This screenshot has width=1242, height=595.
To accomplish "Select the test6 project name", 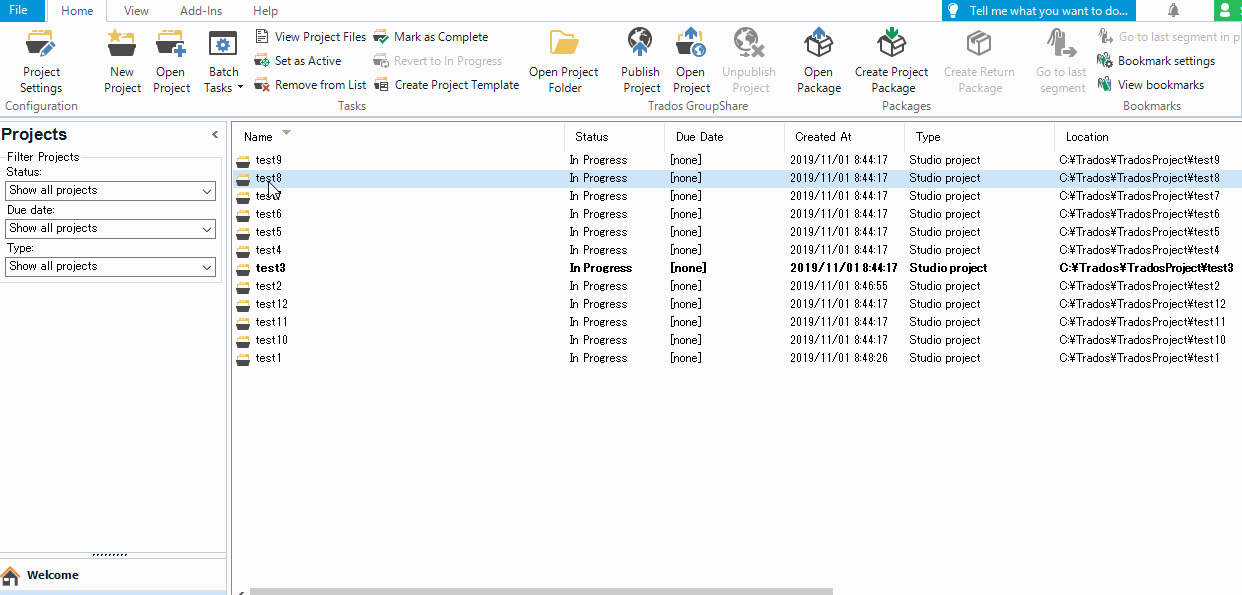I will [268, 214].
